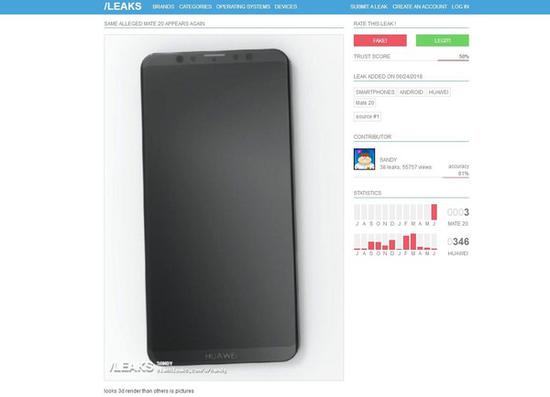Select the Huawei tag
550x397 pixels.
click(438, 92)
